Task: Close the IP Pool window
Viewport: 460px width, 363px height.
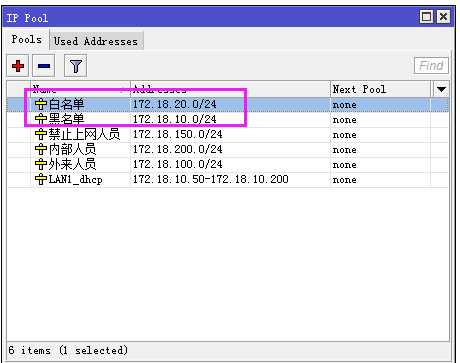Action: 443,17
